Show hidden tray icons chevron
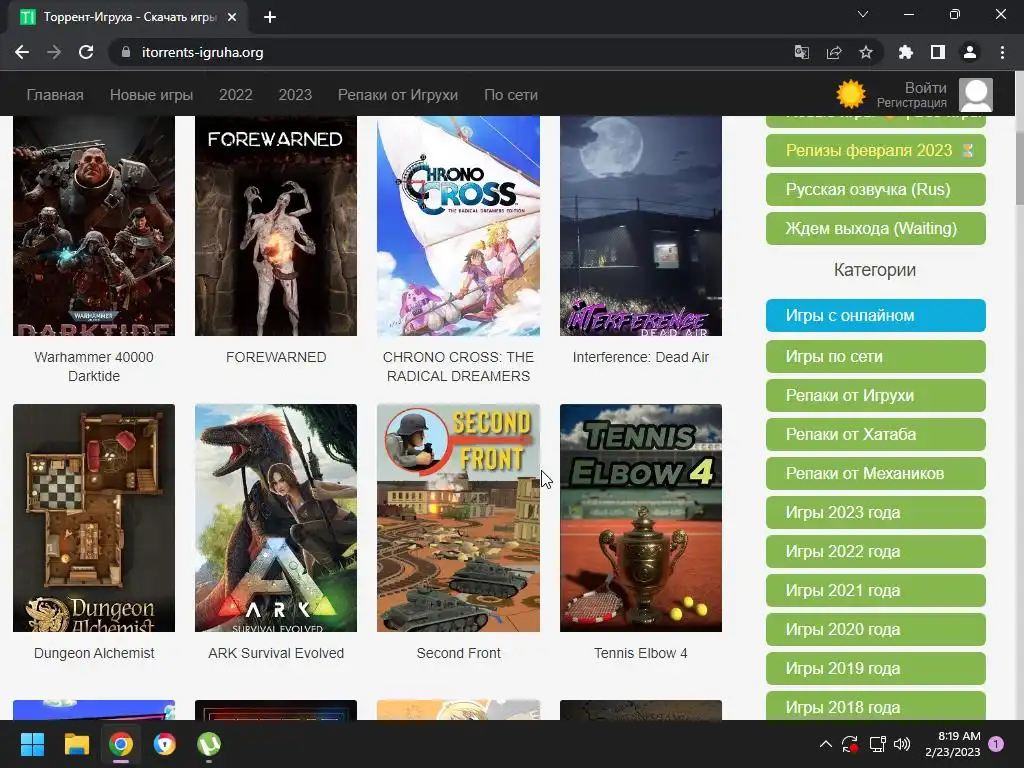1024x768 pixels. [x=825, y=744]
